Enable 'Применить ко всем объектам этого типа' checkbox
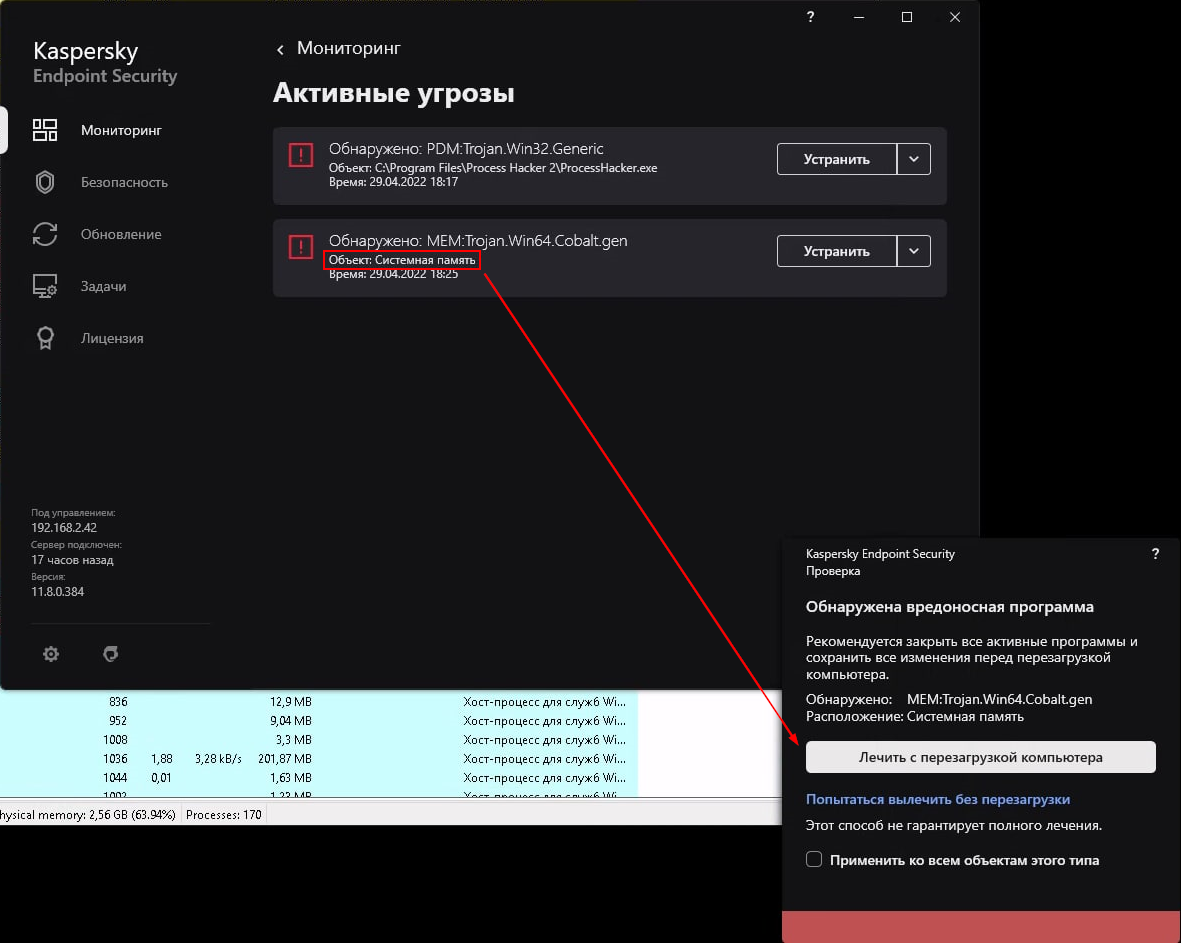This screenshot has height=943, width=1181. click(x=814, y=860)
